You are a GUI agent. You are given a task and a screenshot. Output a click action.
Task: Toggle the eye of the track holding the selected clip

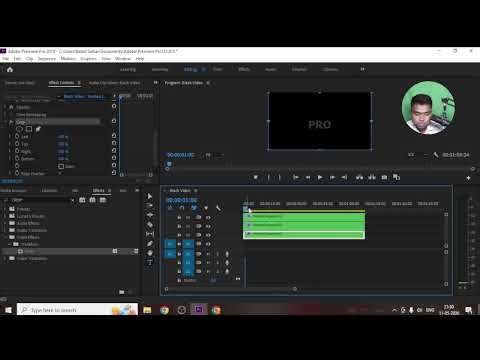coord(208,235)
